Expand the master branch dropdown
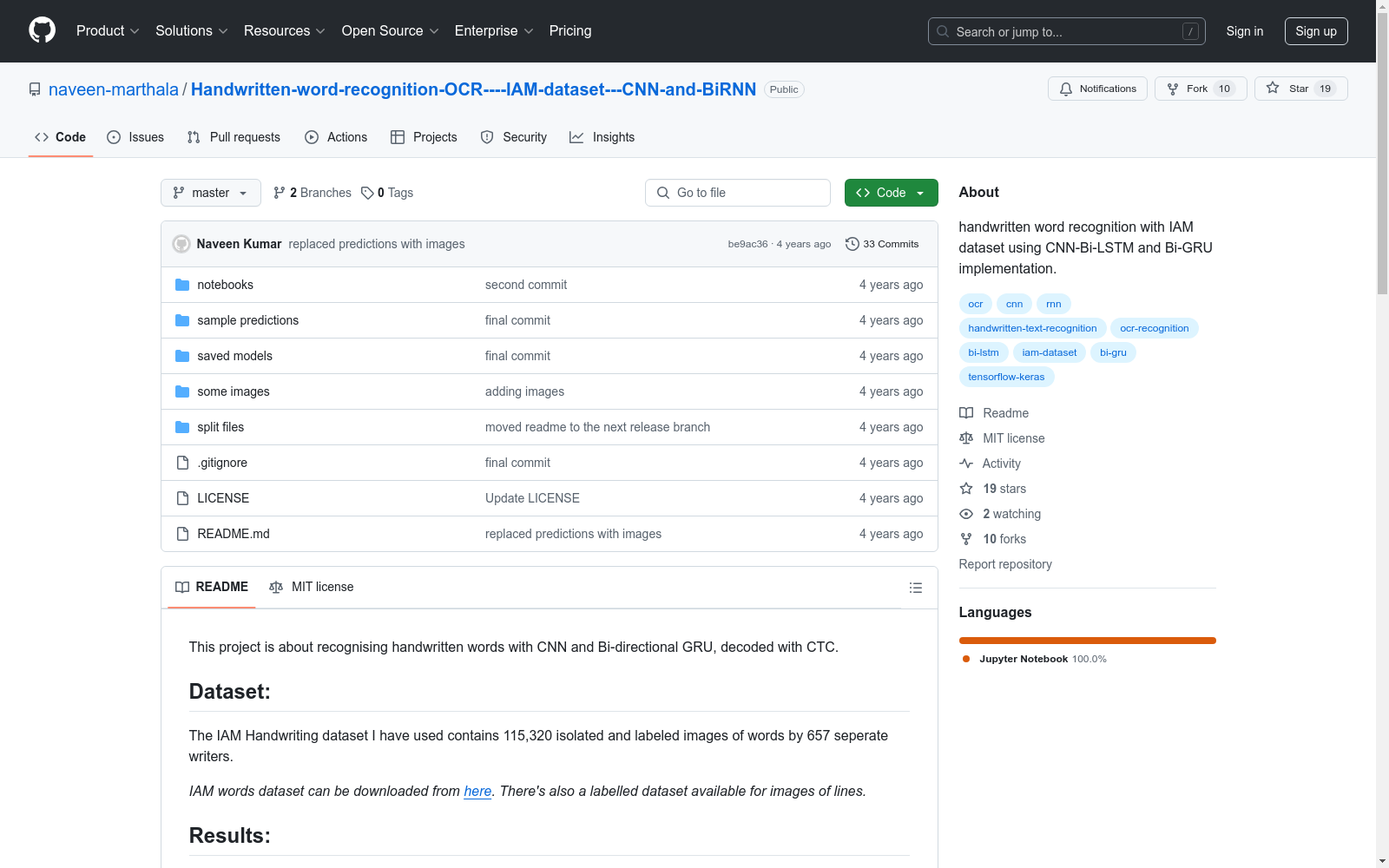This screenshot has width=1389, height=868. [211, 193]
